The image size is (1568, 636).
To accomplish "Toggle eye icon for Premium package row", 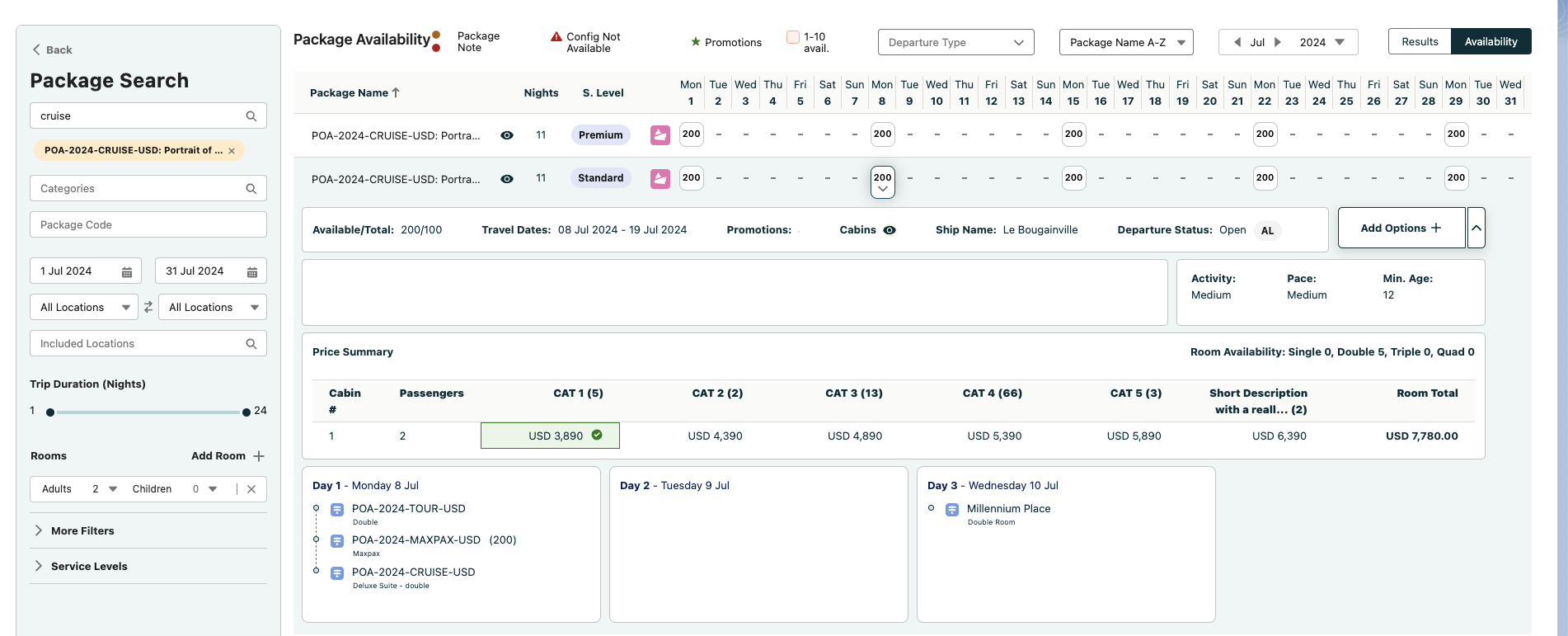I will click(x=507, y=135).
